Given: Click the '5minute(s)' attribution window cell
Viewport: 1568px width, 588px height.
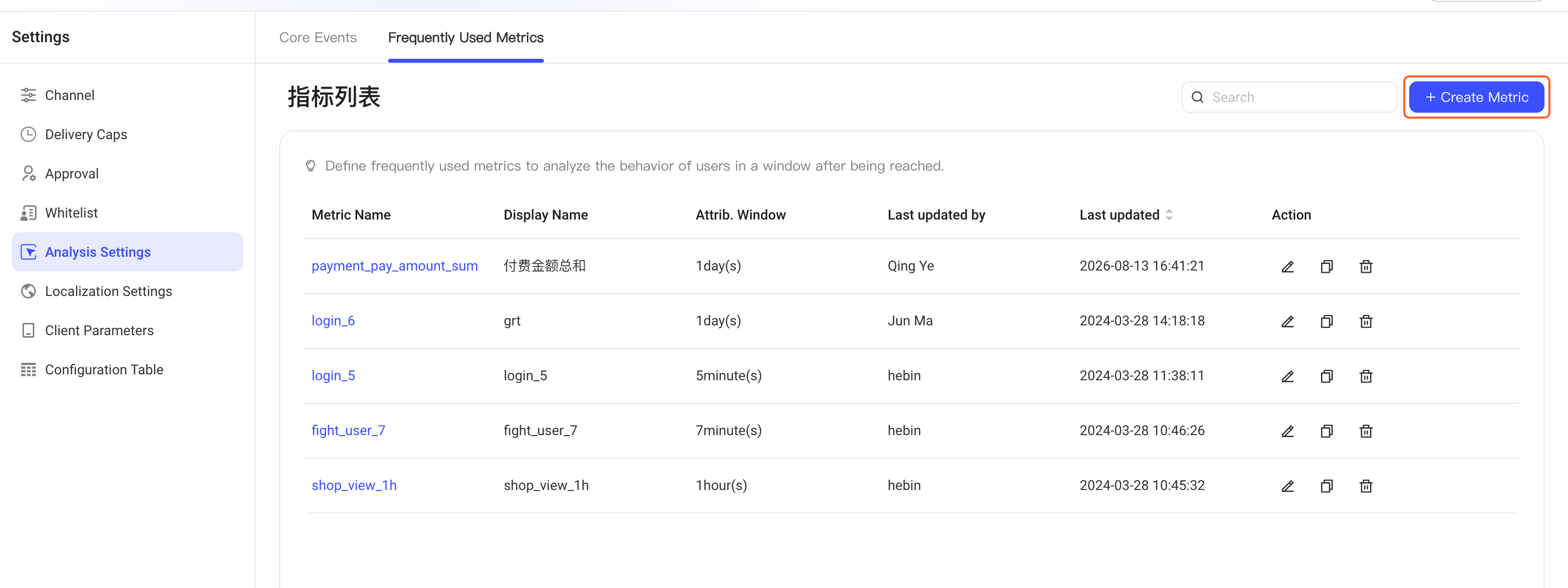Looking at the screenshot, I should click(729, 375).
